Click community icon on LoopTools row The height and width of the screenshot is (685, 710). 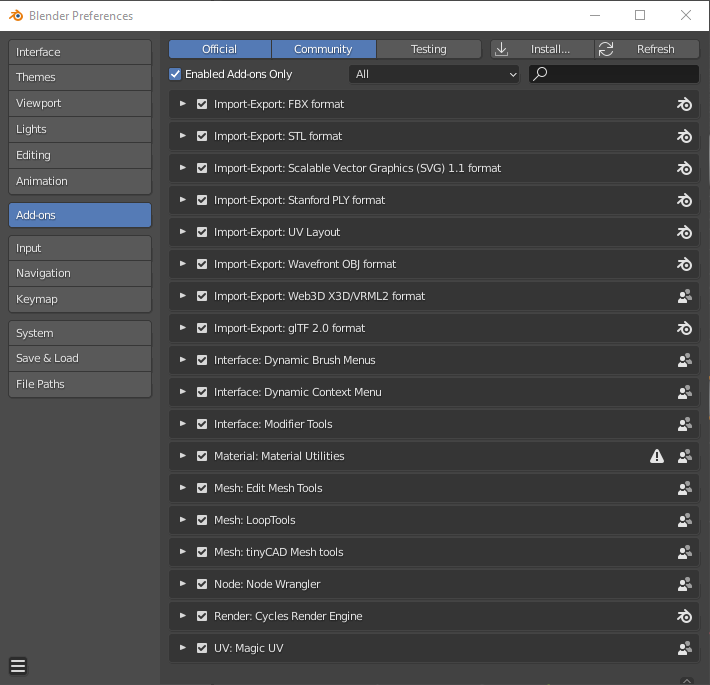click(x=684, y=520)
